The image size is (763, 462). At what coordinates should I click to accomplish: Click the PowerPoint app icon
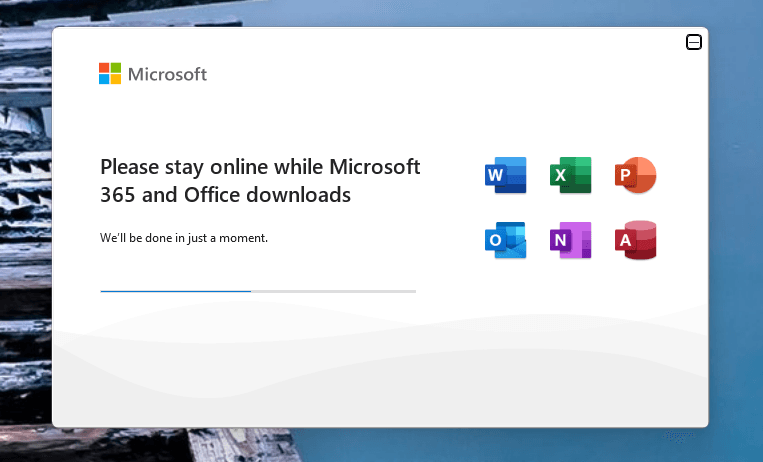(x=636, y=175)
